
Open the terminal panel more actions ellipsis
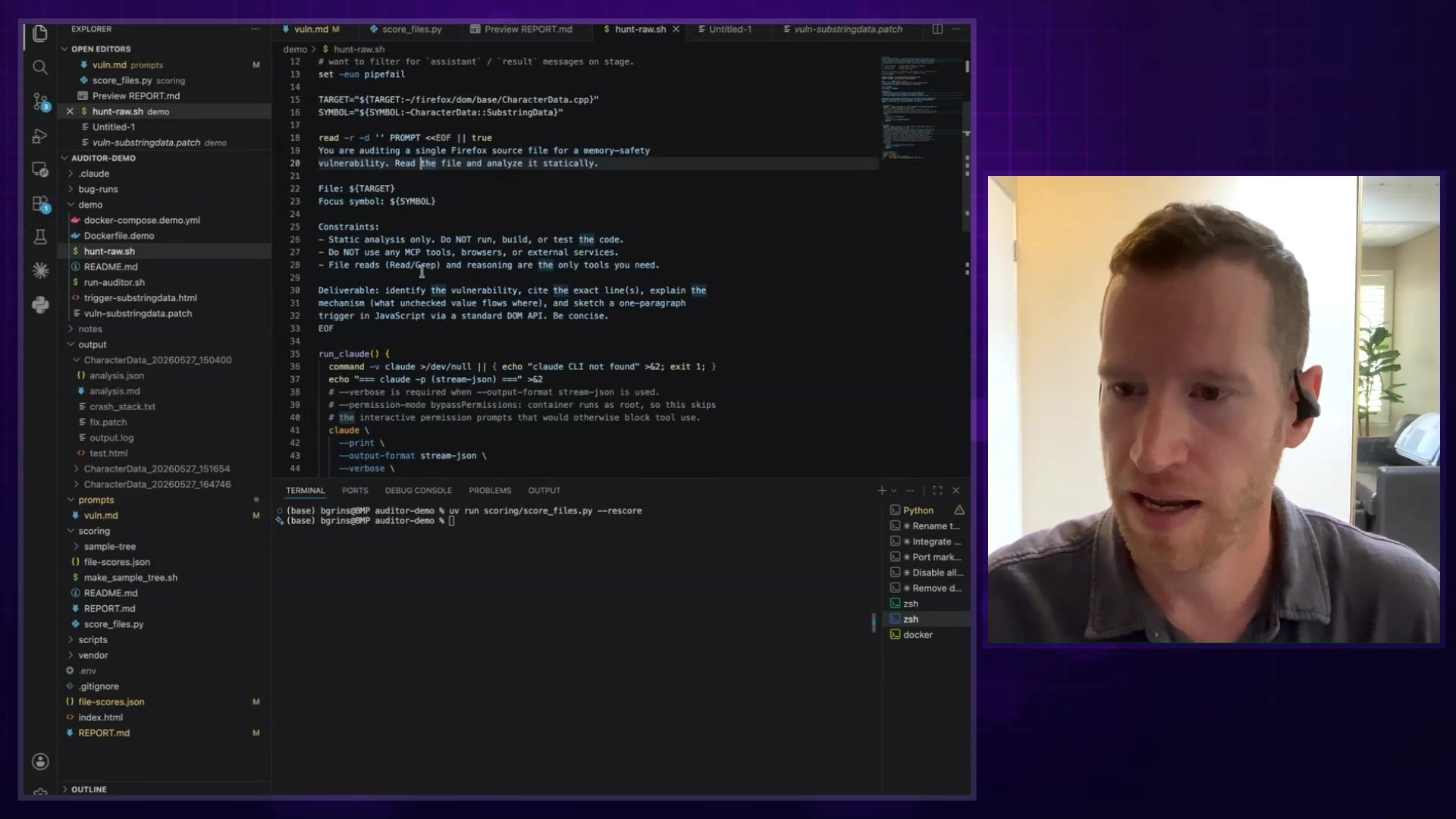coord(910,491)
